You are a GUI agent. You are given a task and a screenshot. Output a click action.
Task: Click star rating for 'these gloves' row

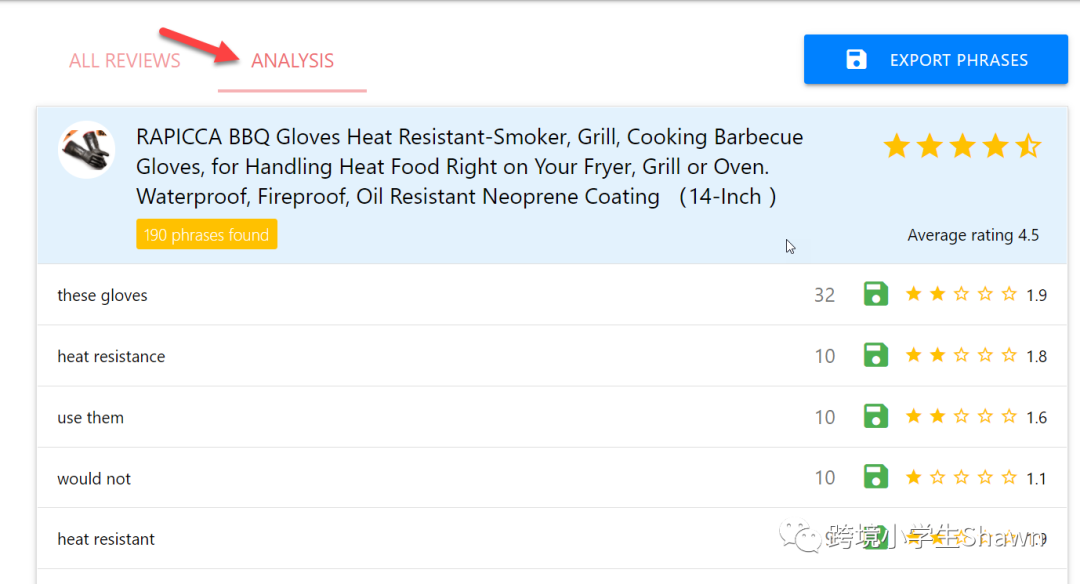(960, 294)
